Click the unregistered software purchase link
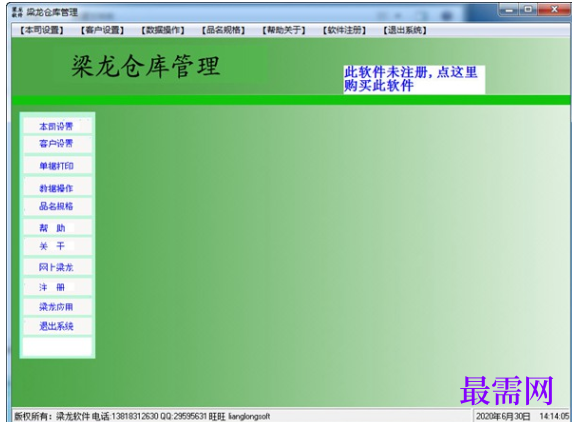This screenshot has width=572, height=422. [x=414, y=79]
